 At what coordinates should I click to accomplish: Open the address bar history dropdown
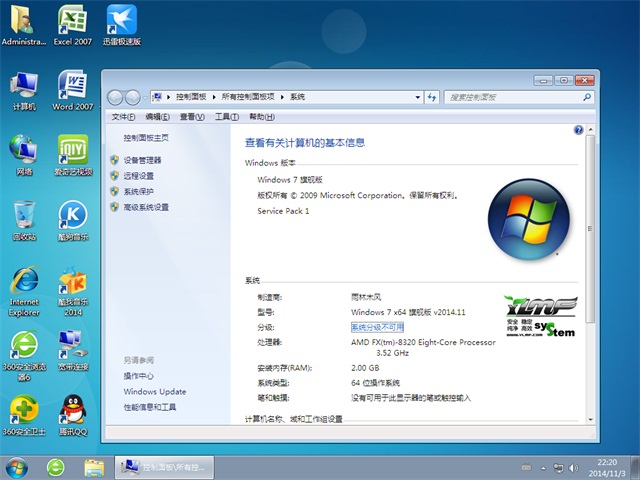point(418,97)
